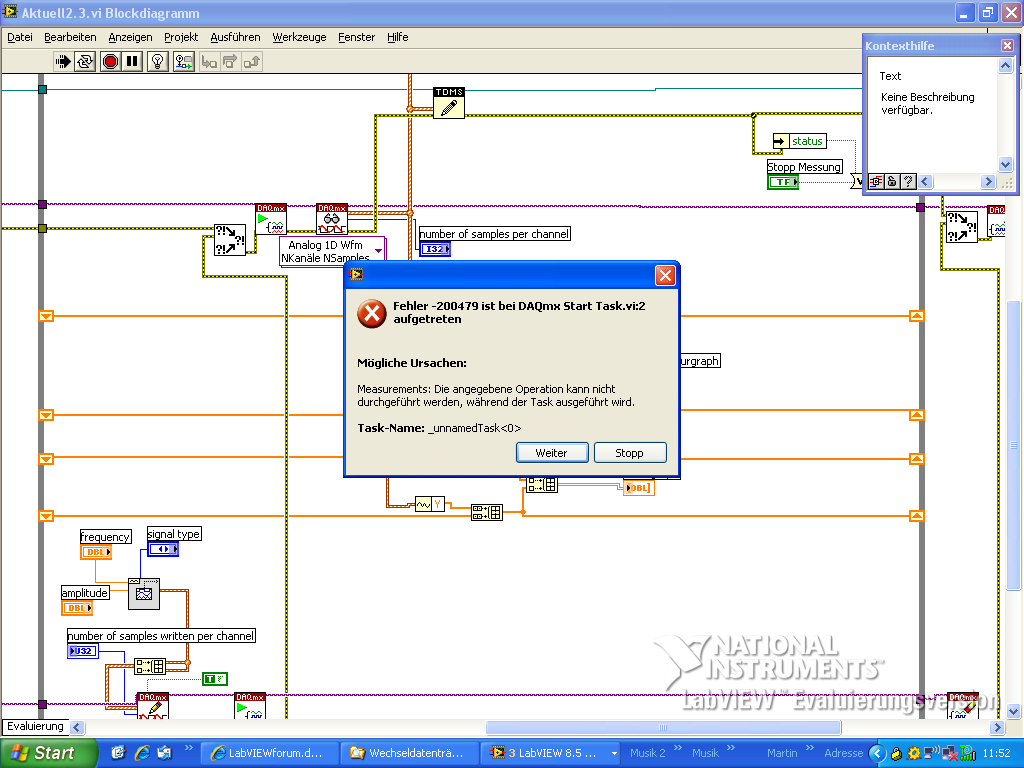The width and height of the screenshot is (1024, 768).
Task: Open the Anzeigen menu
Action: click(130, 37)
